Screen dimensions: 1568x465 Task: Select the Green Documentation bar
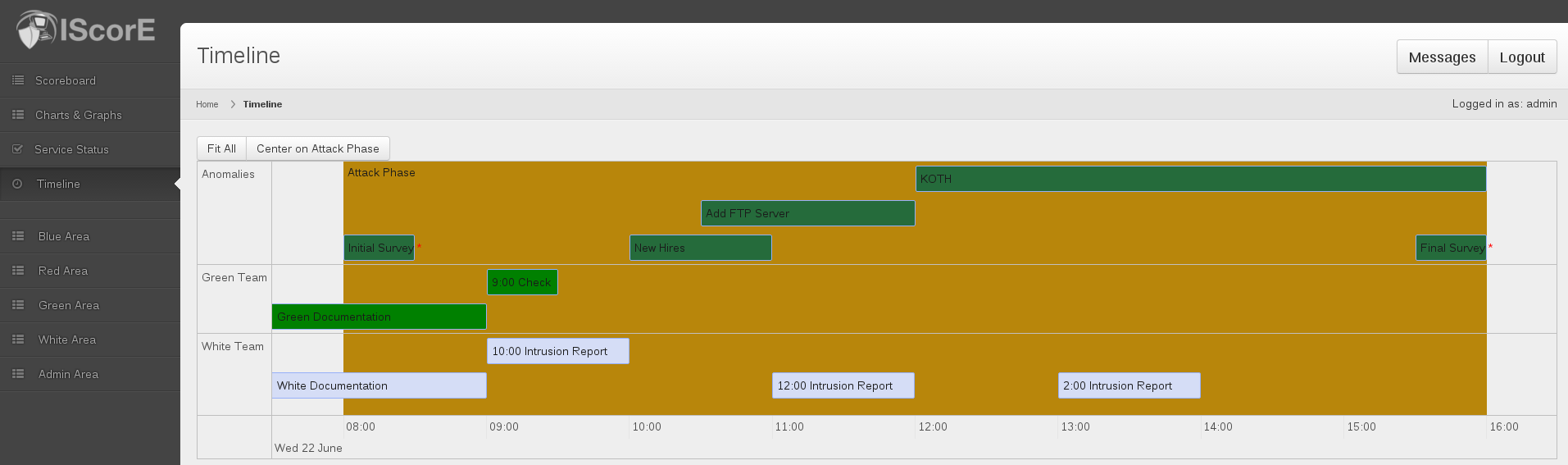[379, 317]
